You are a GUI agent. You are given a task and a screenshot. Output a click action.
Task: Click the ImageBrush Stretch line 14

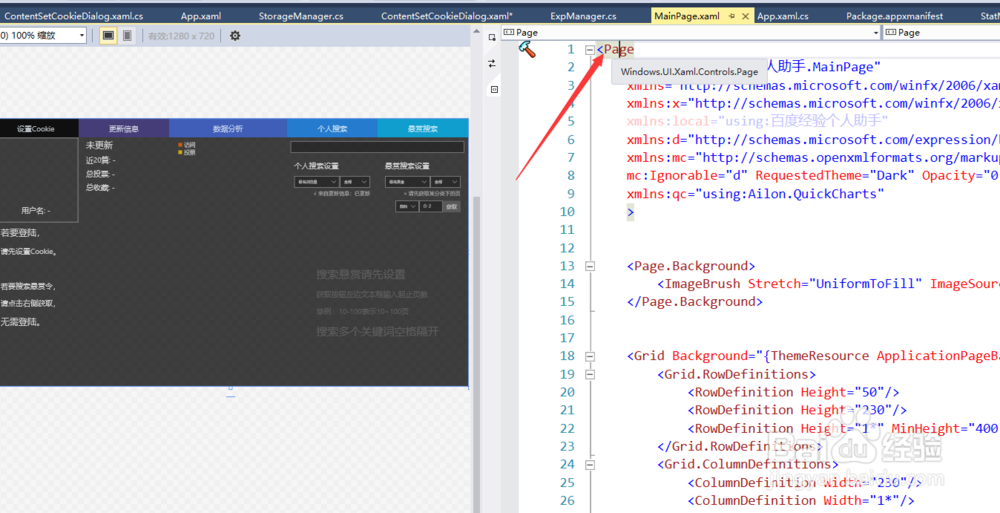(828, 284)
